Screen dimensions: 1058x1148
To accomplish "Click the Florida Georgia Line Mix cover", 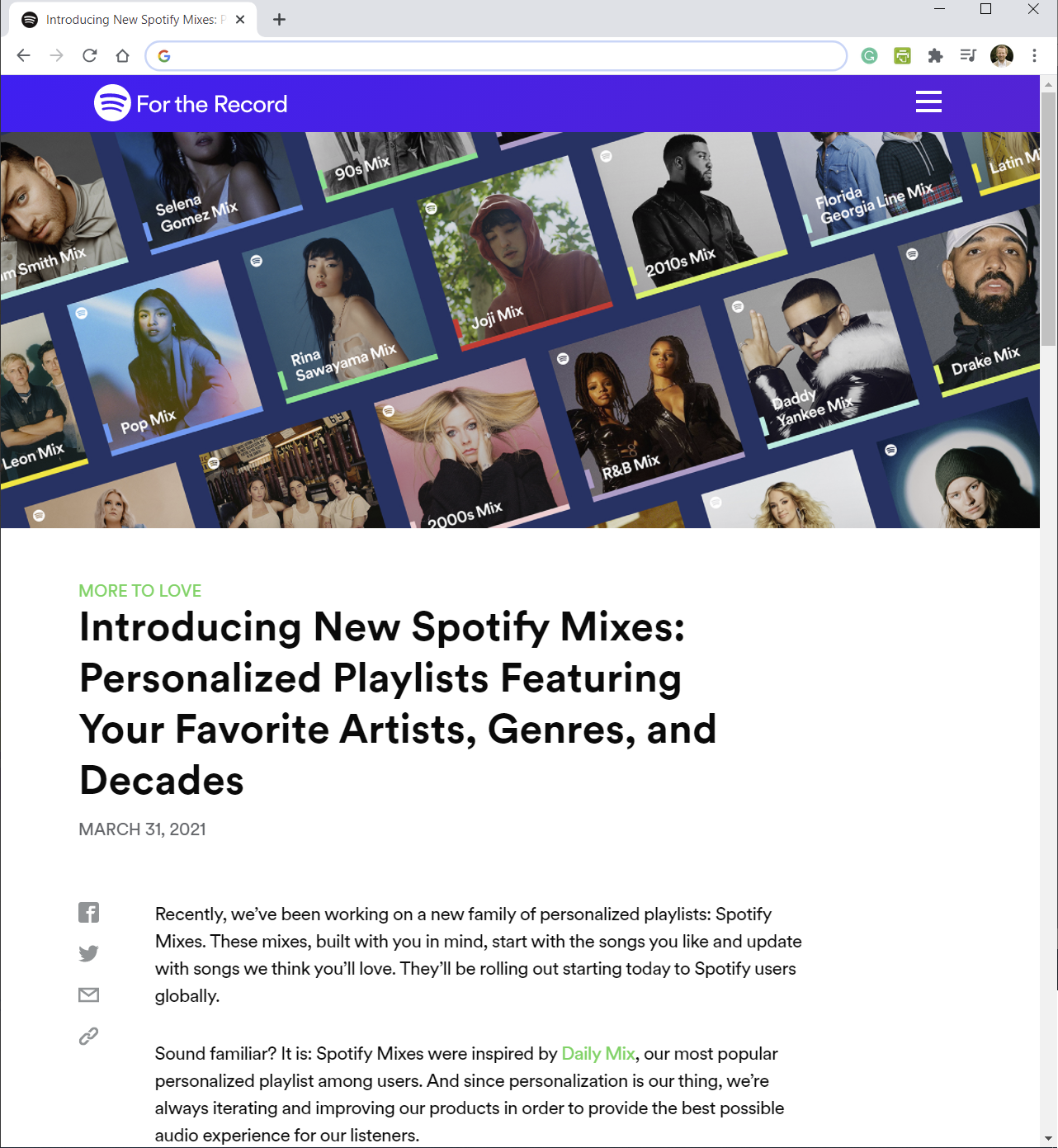I will click(x=869, y=190).
